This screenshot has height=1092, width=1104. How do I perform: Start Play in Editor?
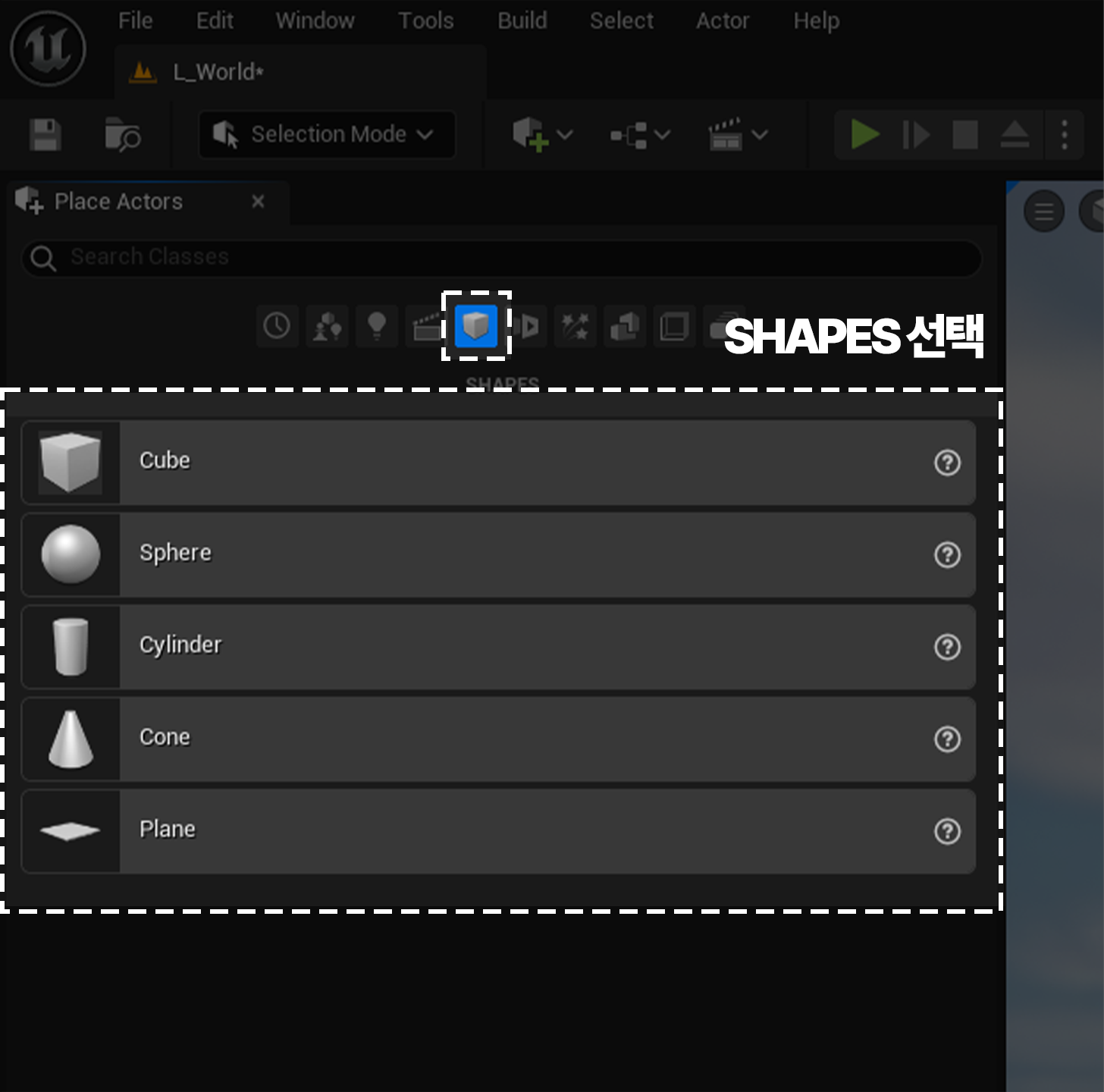[864, 135]
